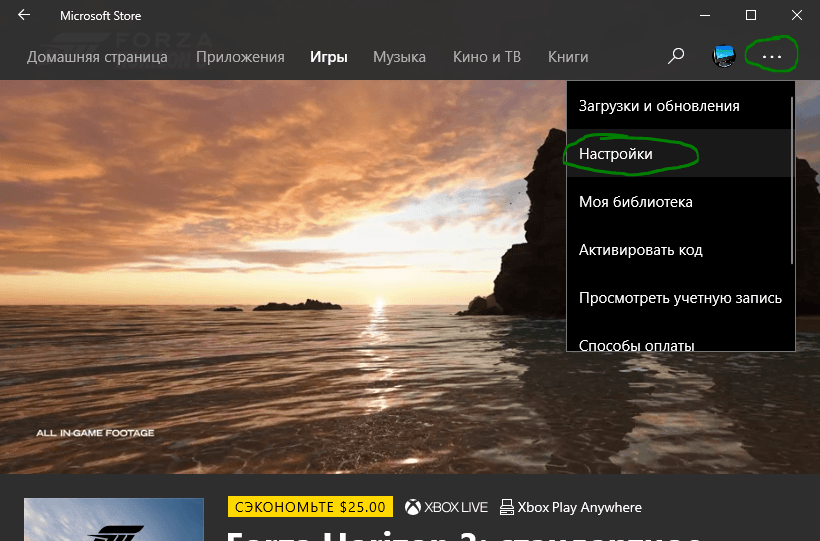
Task: Switch to Музыка tab
Action: pos(399,57)
